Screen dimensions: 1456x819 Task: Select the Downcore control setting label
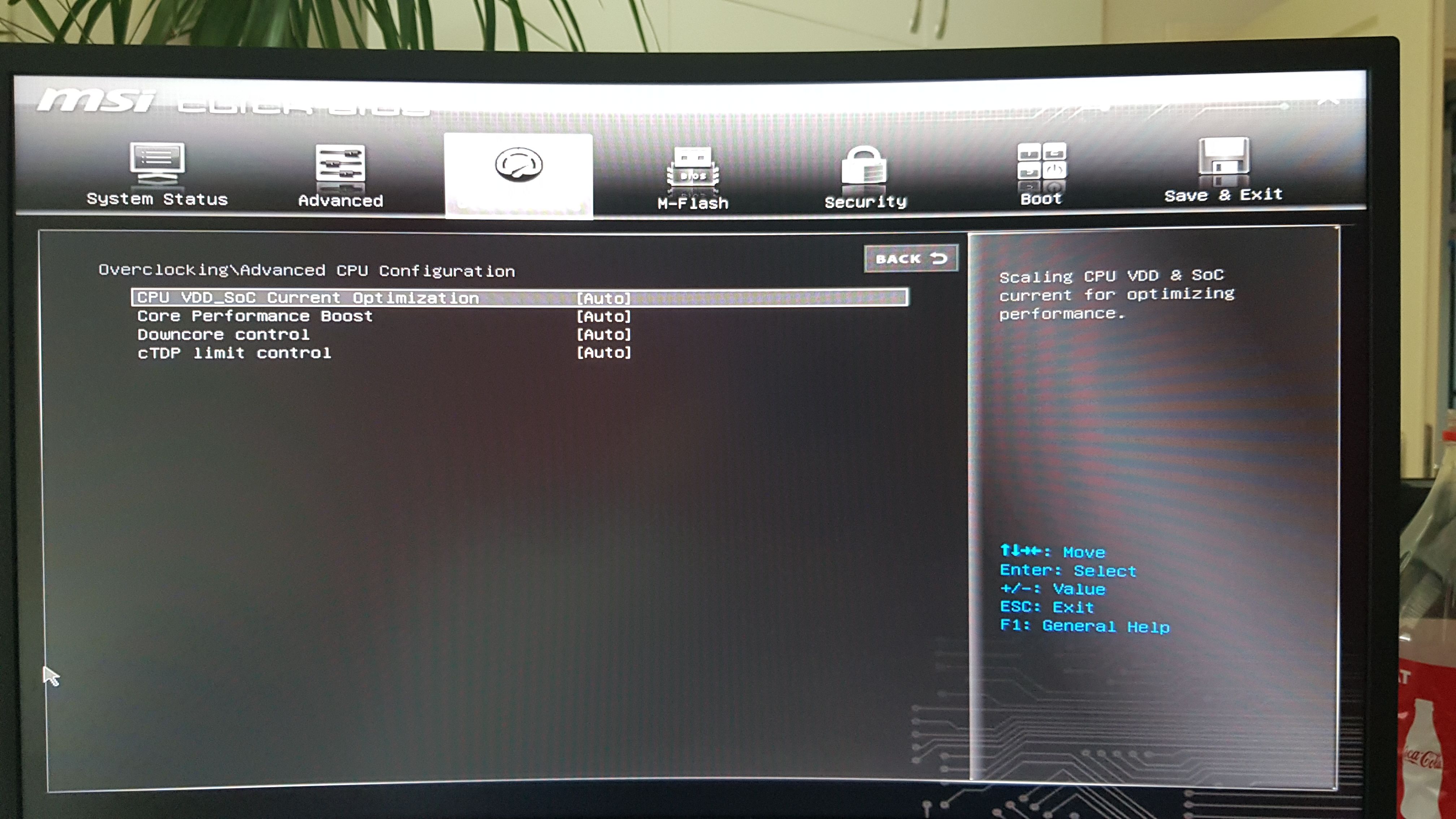223,335
